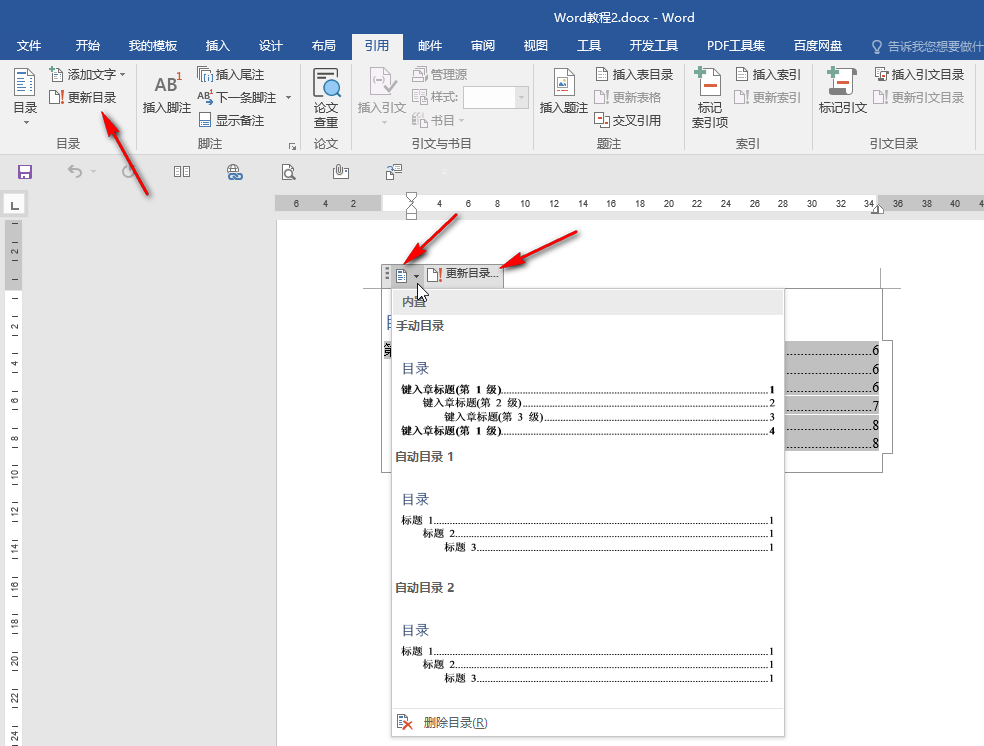Click the TOC field drag handle dots

pyautogui.click(x=387, y=274)
